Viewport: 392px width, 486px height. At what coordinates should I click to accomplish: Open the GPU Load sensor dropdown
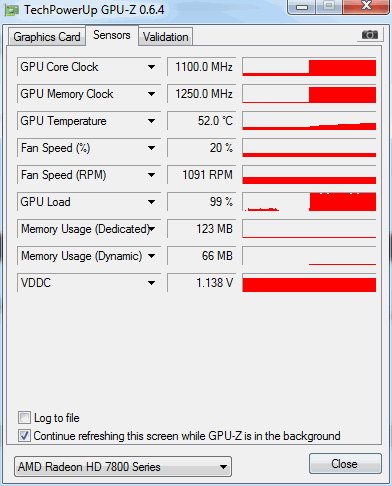[151, 202]
